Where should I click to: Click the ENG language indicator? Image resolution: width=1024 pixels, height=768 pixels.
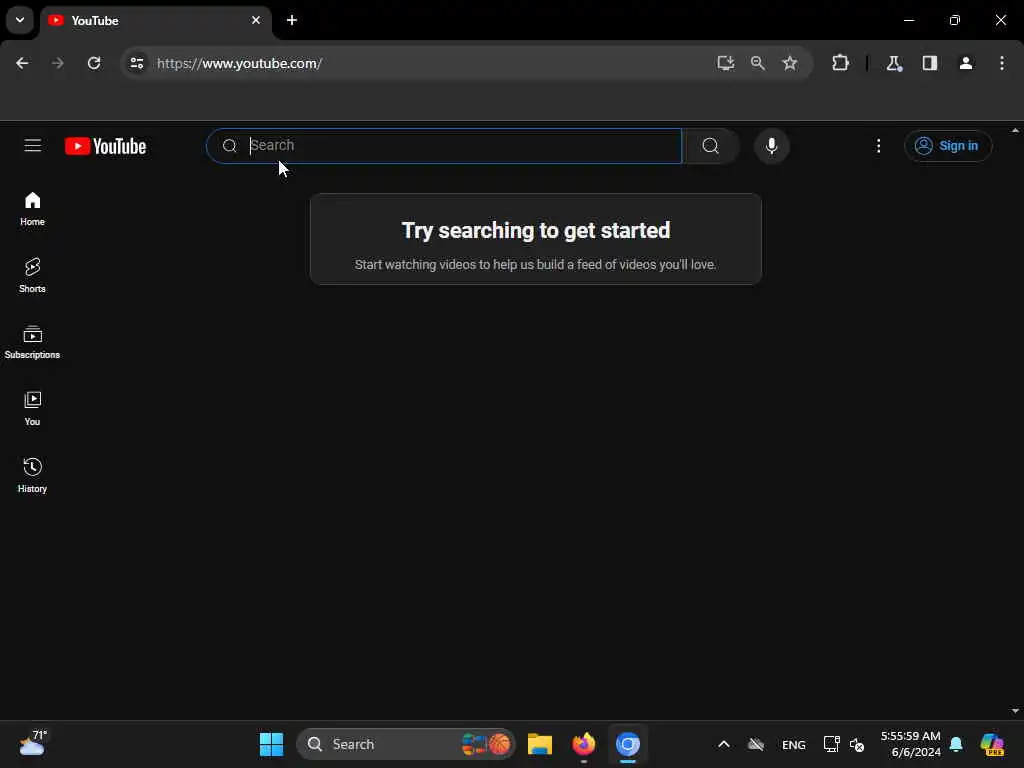pos(793,744)
